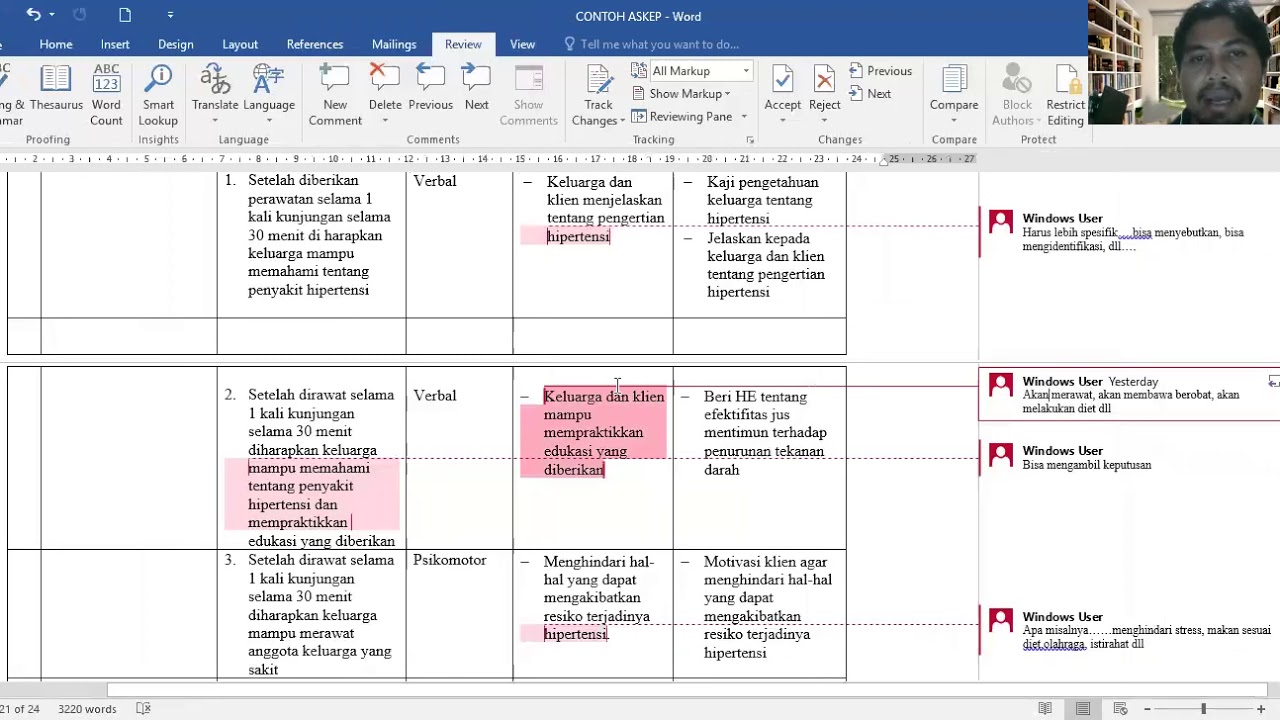The width and height of the screenshot is (1280, 720).
Task: Launch Smart Lookup
Action: [158, 96]
